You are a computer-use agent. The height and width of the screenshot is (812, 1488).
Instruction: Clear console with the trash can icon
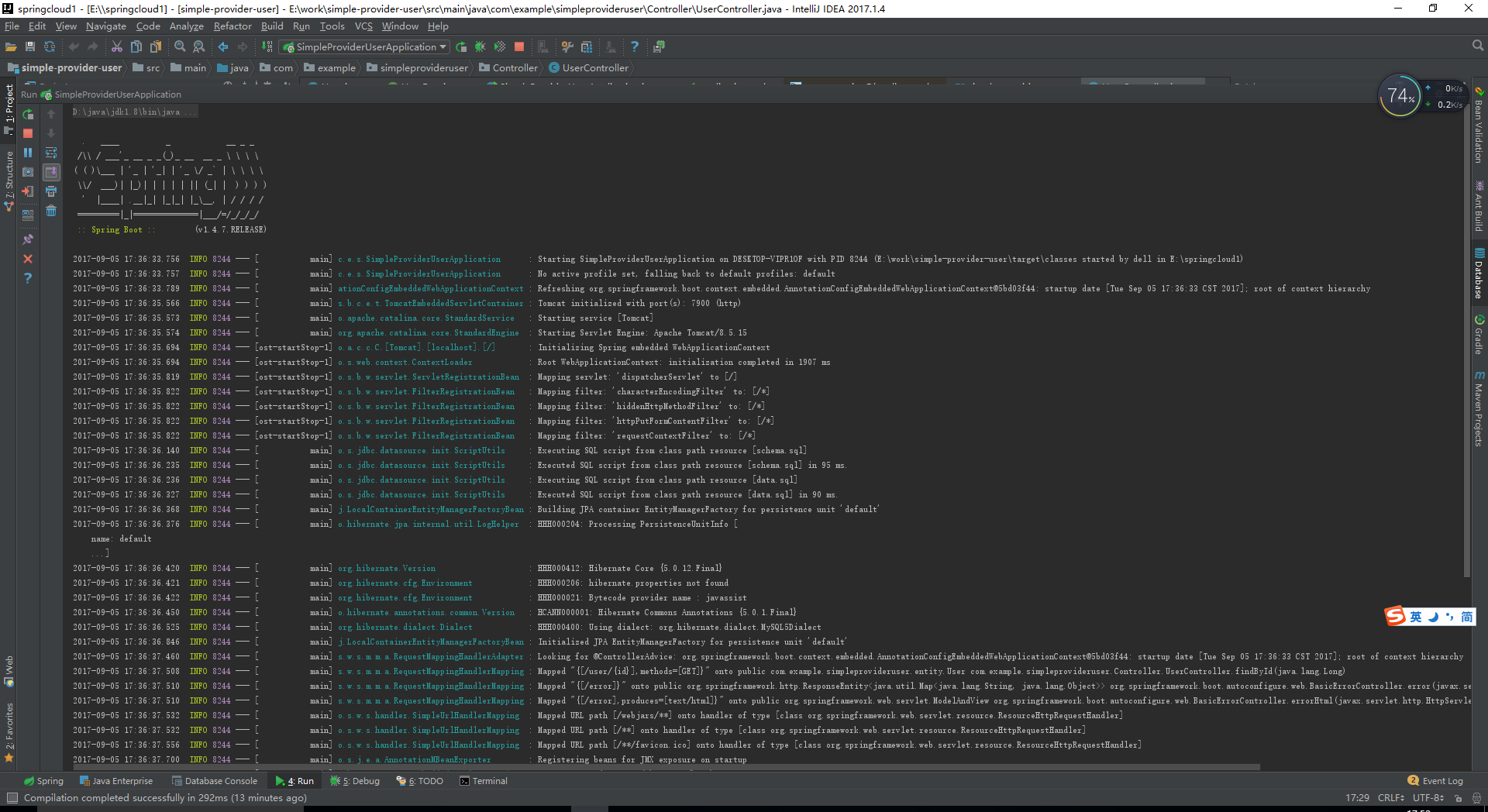pos(51,211)
